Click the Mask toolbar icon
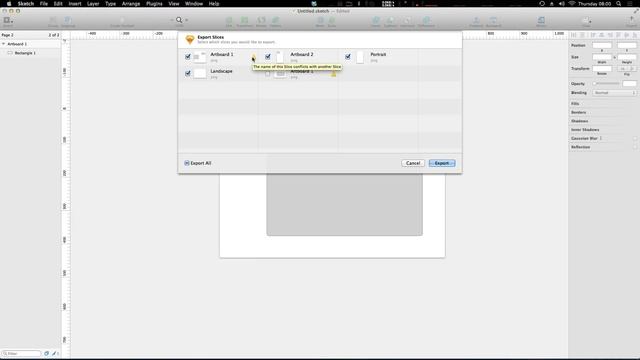The width and height of the screenshot is (640, 360). 320,20
